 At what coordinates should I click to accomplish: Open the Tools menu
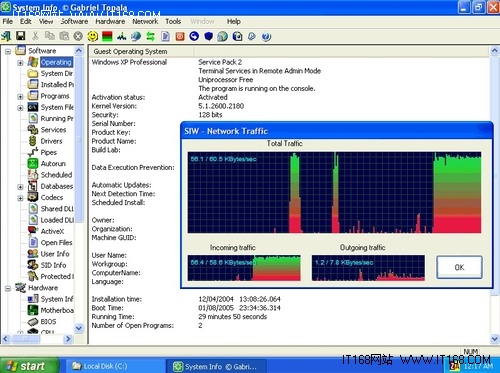[x=173, y=21]
